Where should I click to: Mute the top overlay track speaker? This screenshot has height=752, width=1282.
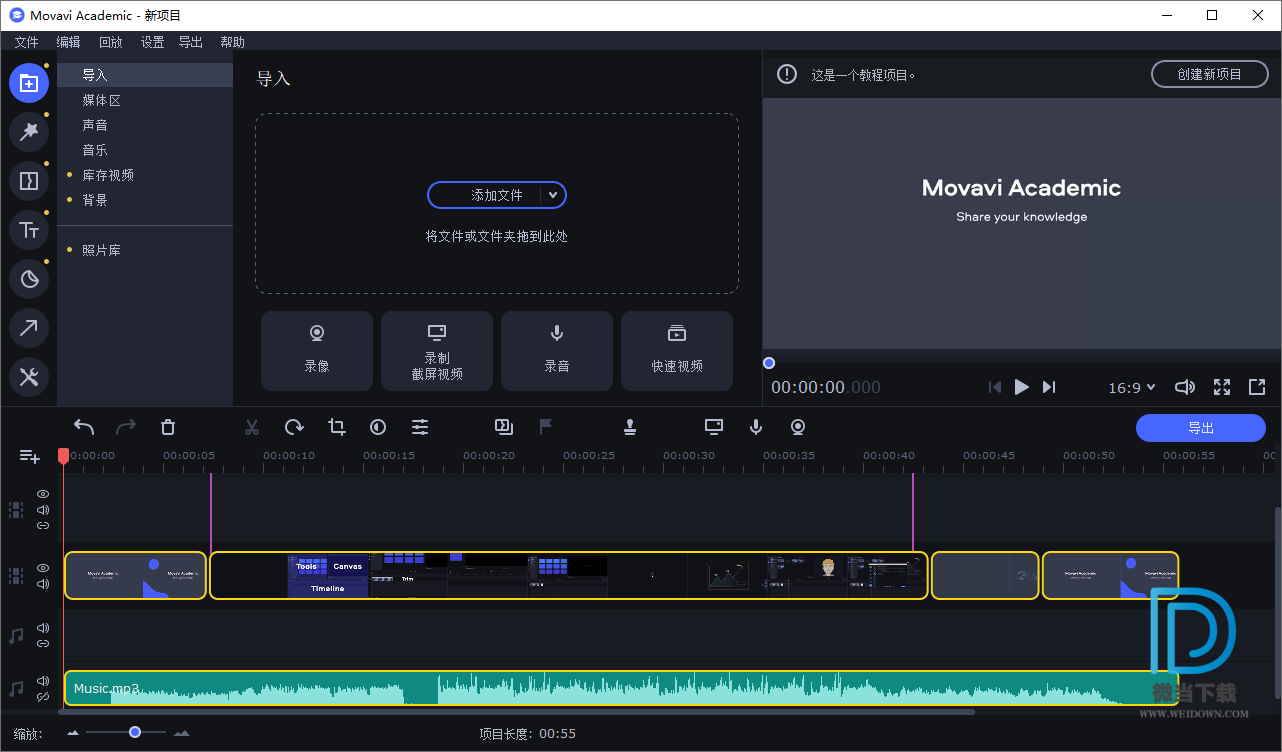click(43, 510)
